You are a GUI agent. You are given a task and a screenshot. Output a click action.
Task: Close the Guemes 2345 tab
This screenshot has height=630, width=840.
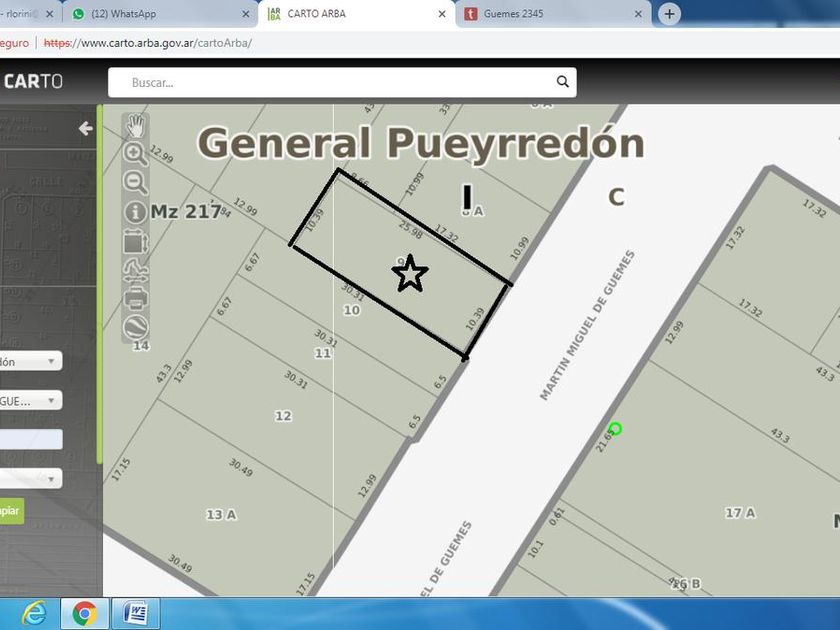(x=638, y=14)
